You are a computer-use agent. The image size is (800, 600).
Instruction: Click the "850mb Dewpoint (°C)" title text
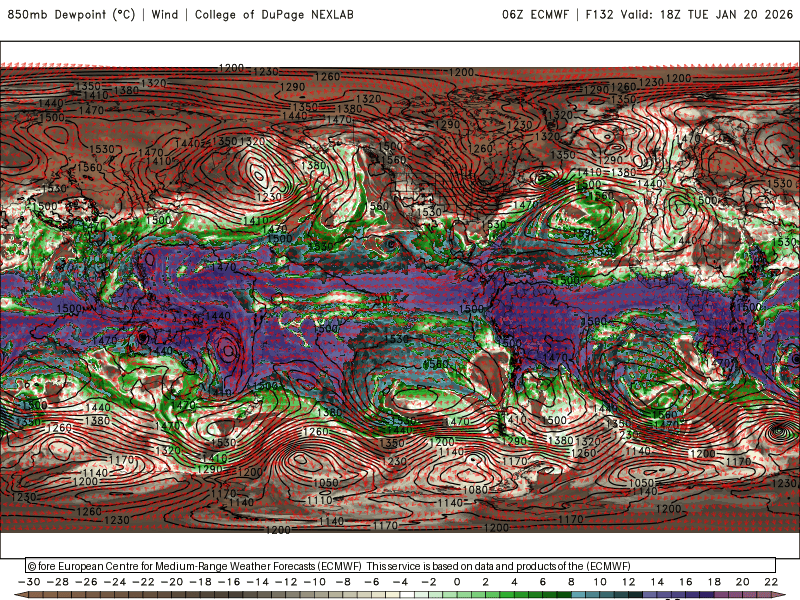click(x=71, y=14)
